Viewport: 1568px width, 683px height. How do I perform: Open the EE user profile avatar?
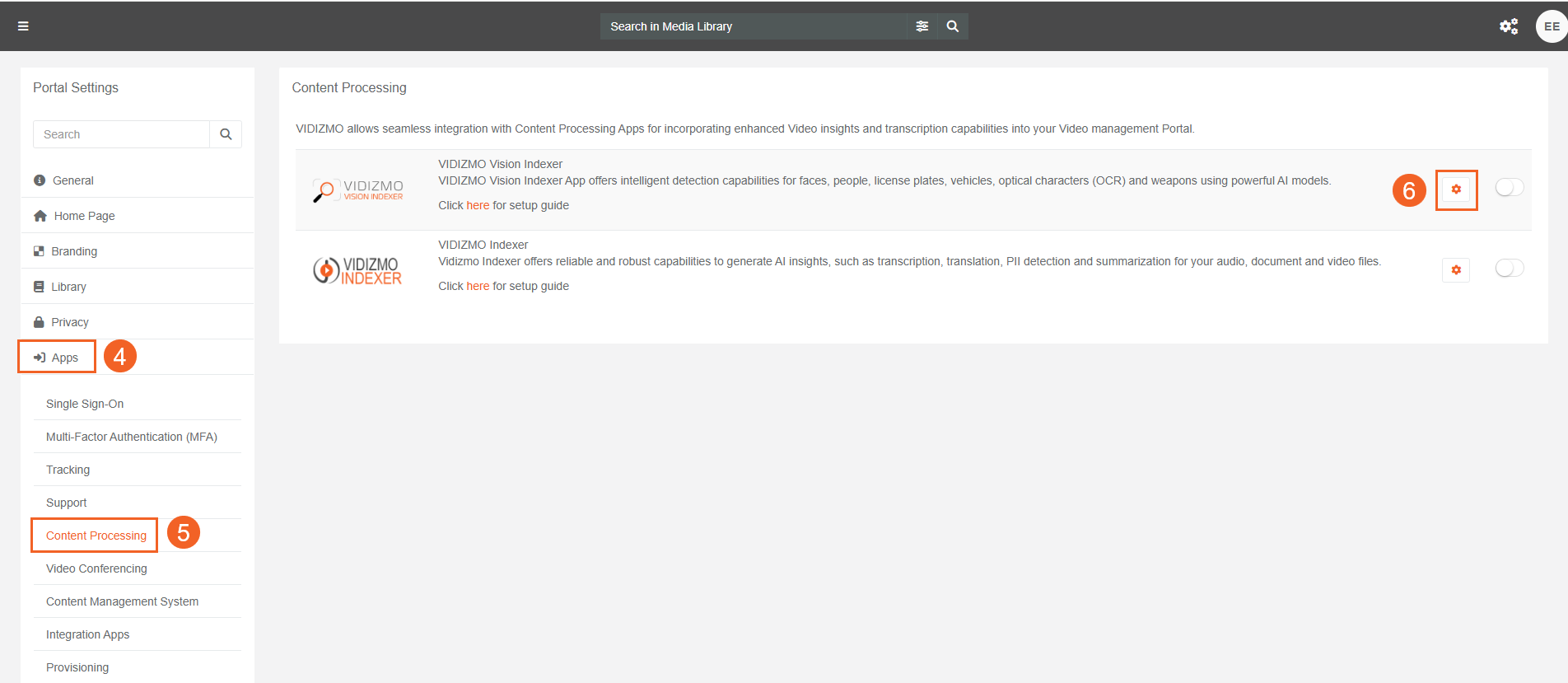(x=1551, y=26)
